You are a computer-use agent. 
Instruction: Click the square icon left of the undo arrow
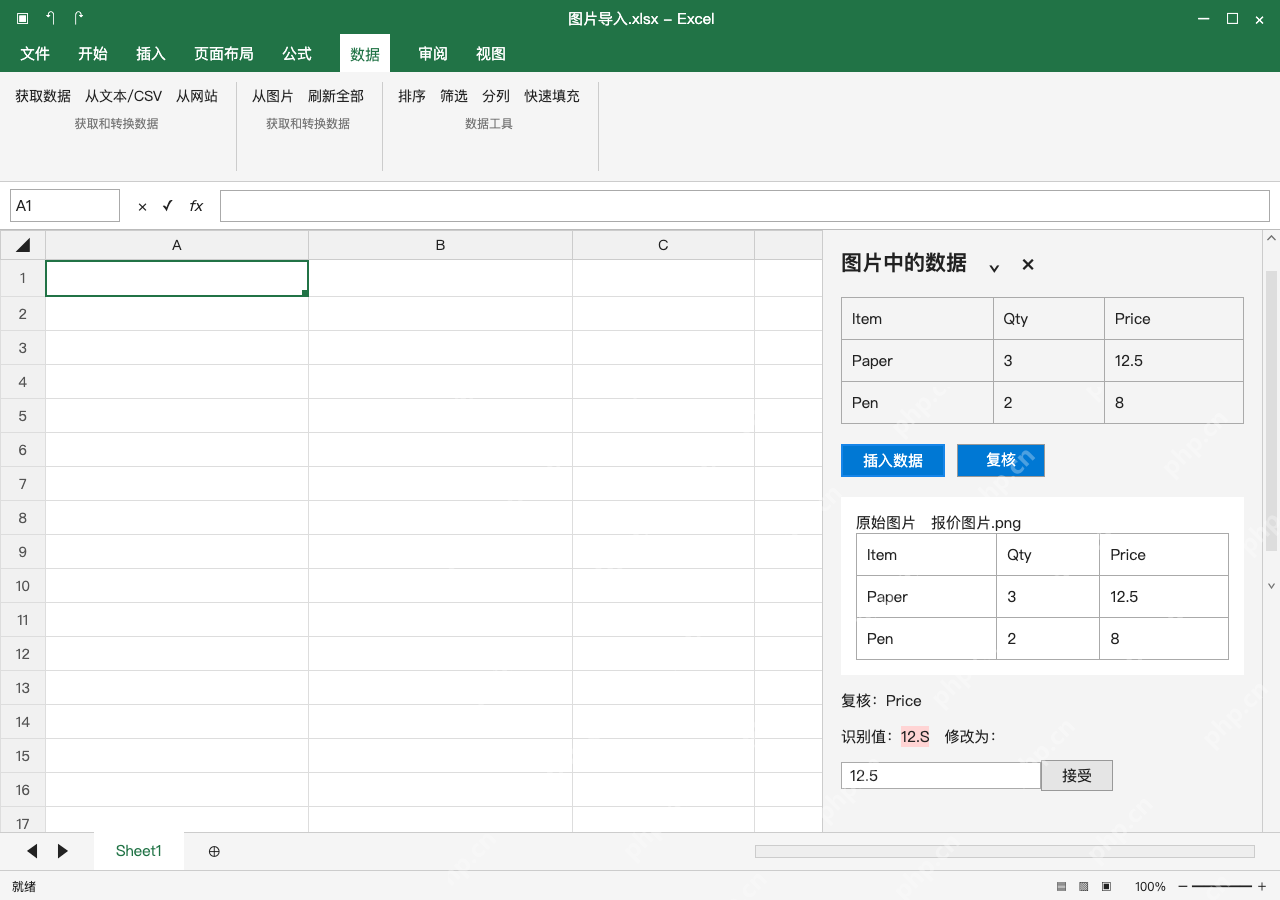pyautogui.click(x=22, y=18)
